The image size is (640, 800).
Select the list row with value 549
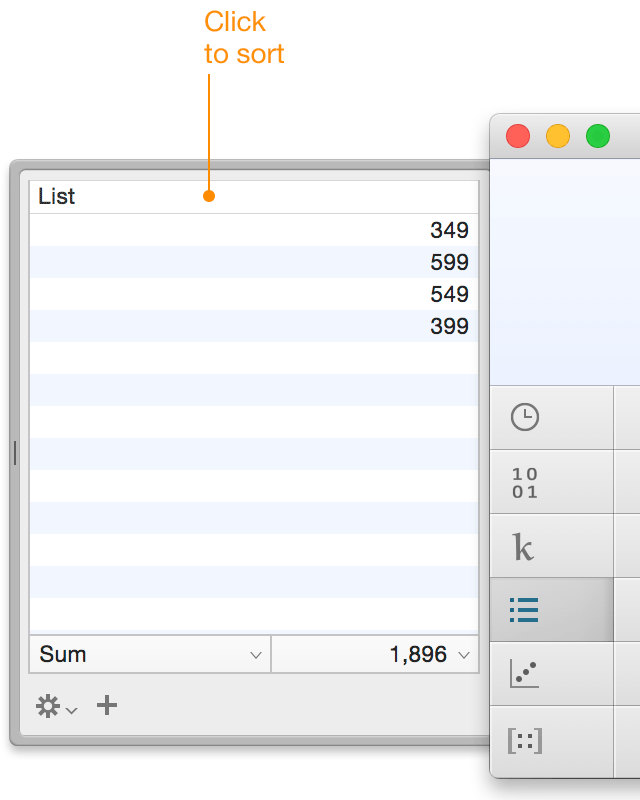point(254,294)
